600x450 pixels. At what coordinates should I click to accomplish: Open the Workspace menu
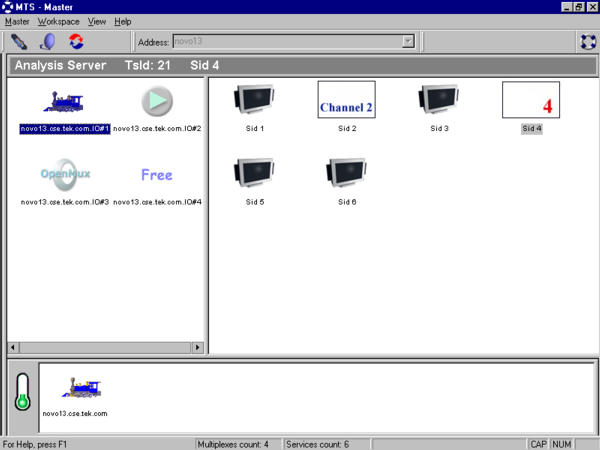pos(58,21)
